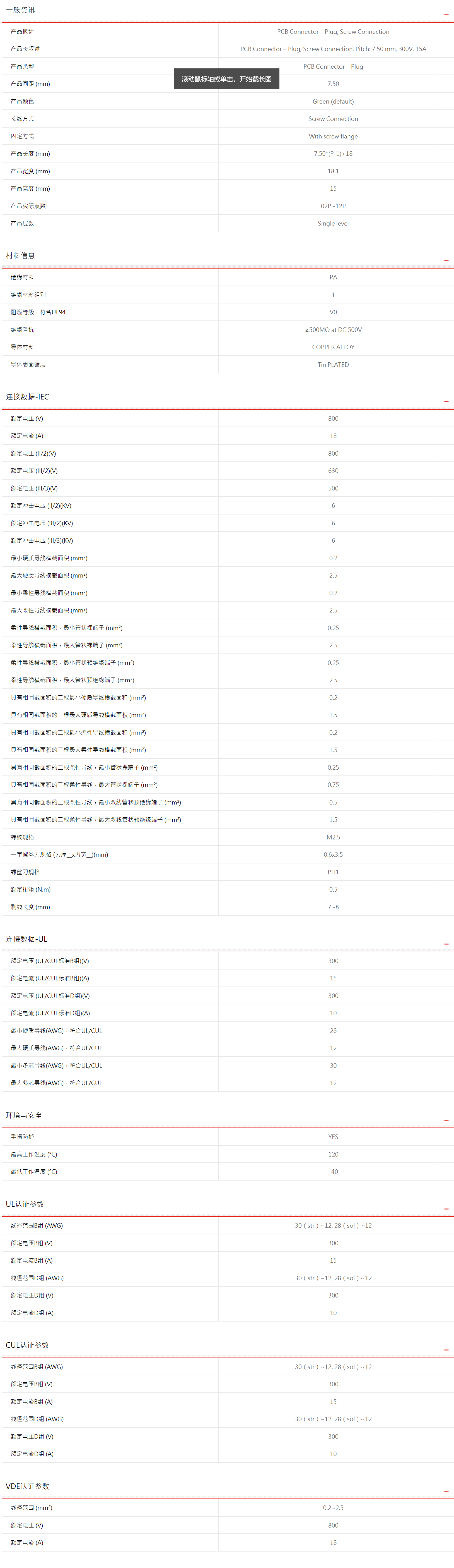The image size is (454, 1568).
Task: Collapse the 一般资讯 section via minus icon
Action: point(446,14)
